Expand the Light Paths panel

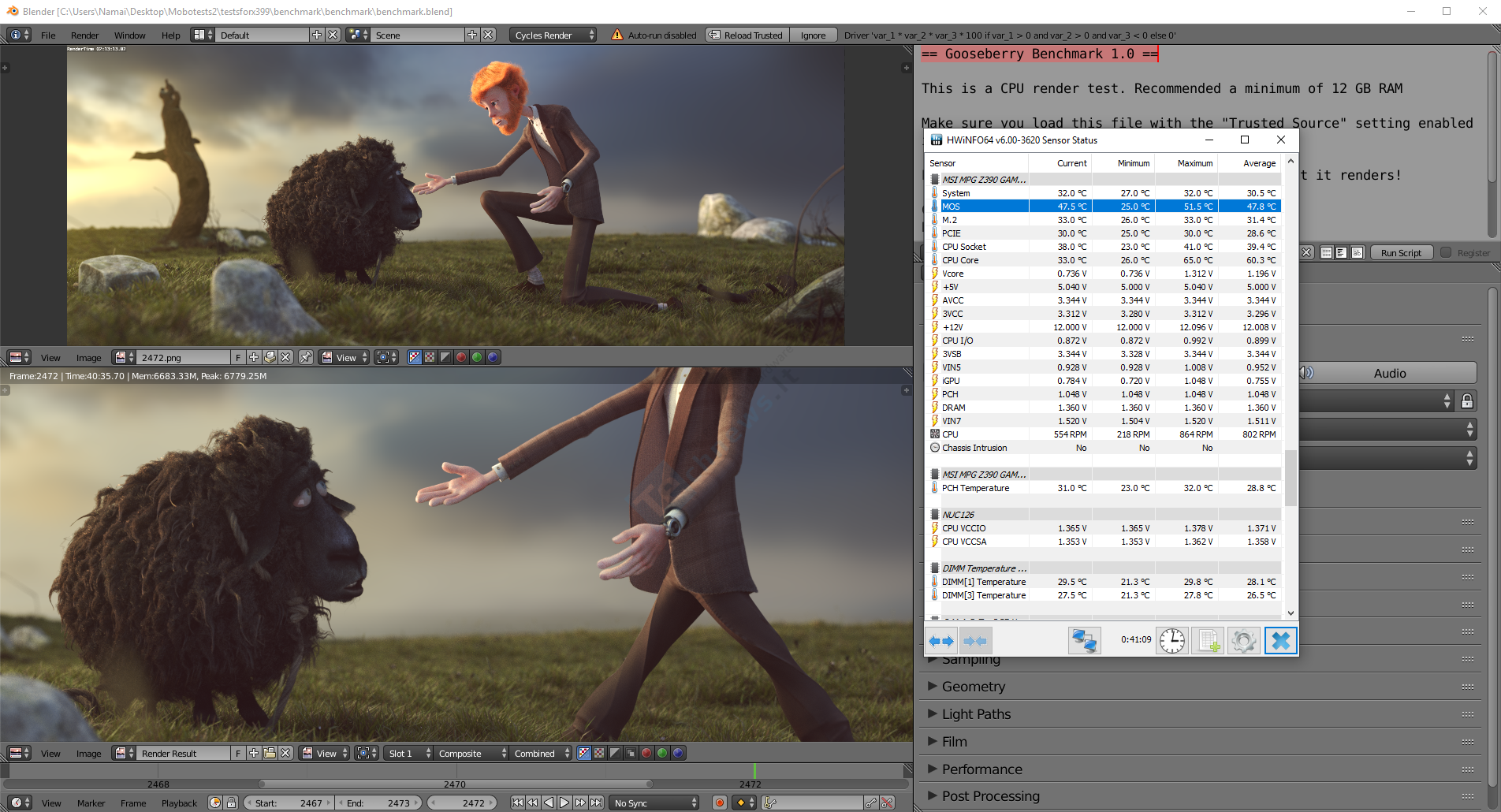click(x=976, y=714)
